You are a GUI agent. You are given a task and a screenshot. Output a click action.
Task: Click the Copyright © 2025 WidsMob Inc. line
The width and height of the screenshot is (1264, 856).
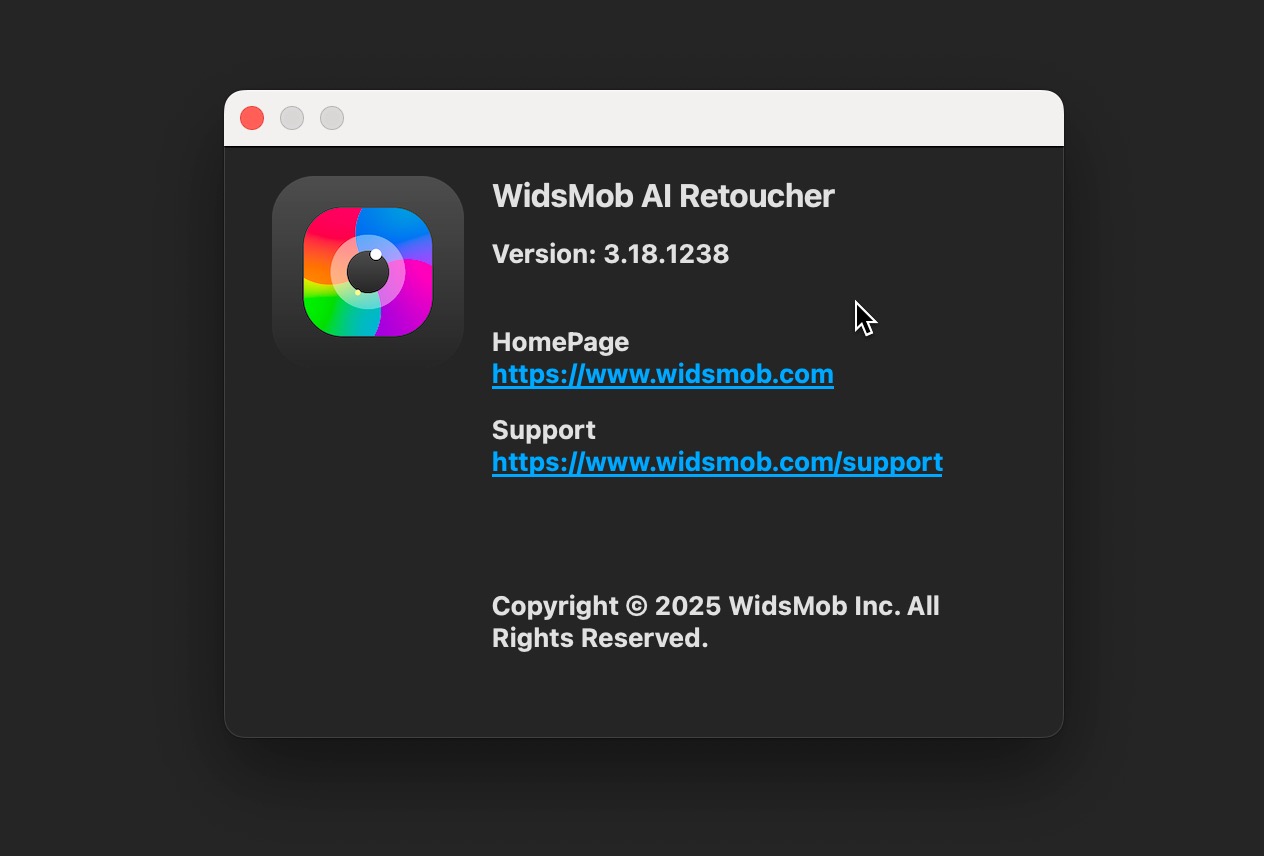click(x=715, y=606)
